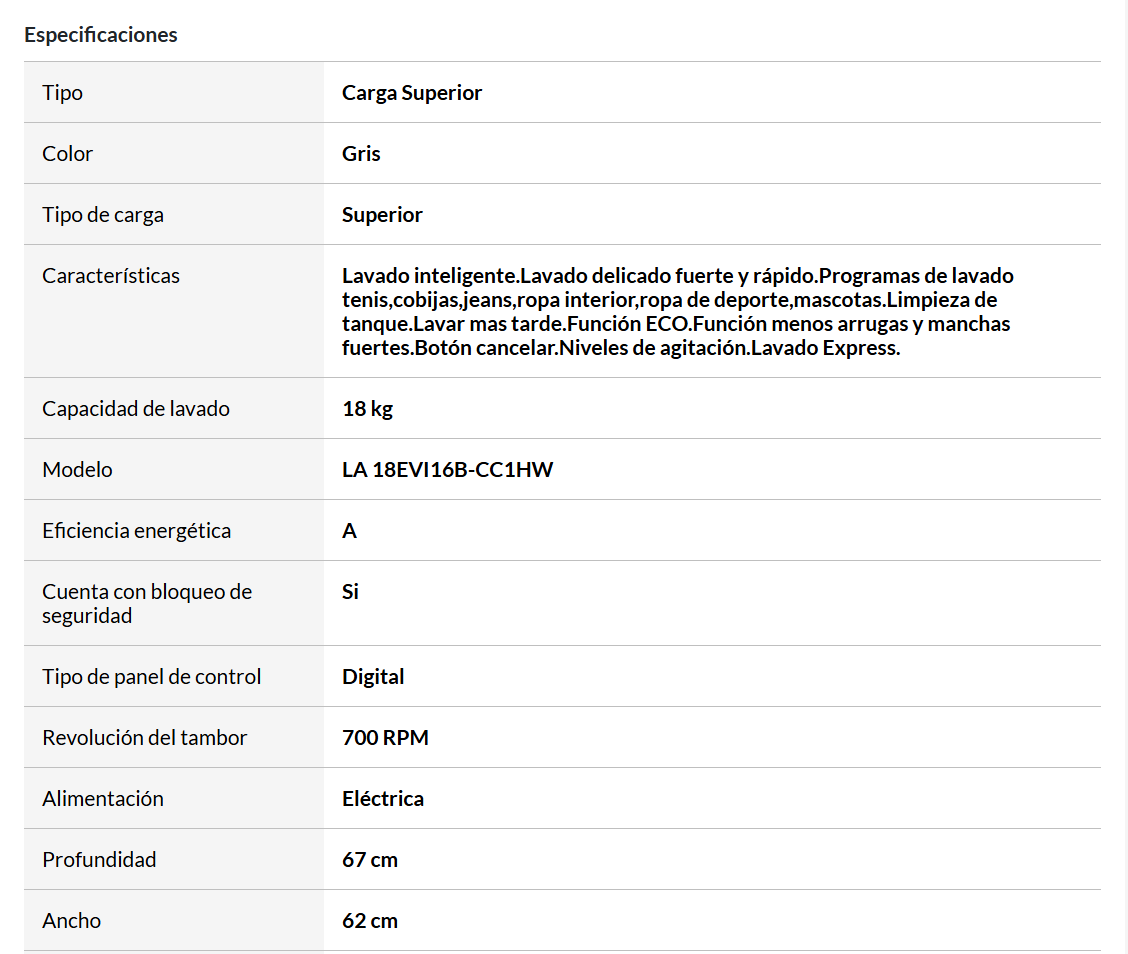Click the Carga Superior value
Screen dimensions: 1128x954
click(412, 93)
